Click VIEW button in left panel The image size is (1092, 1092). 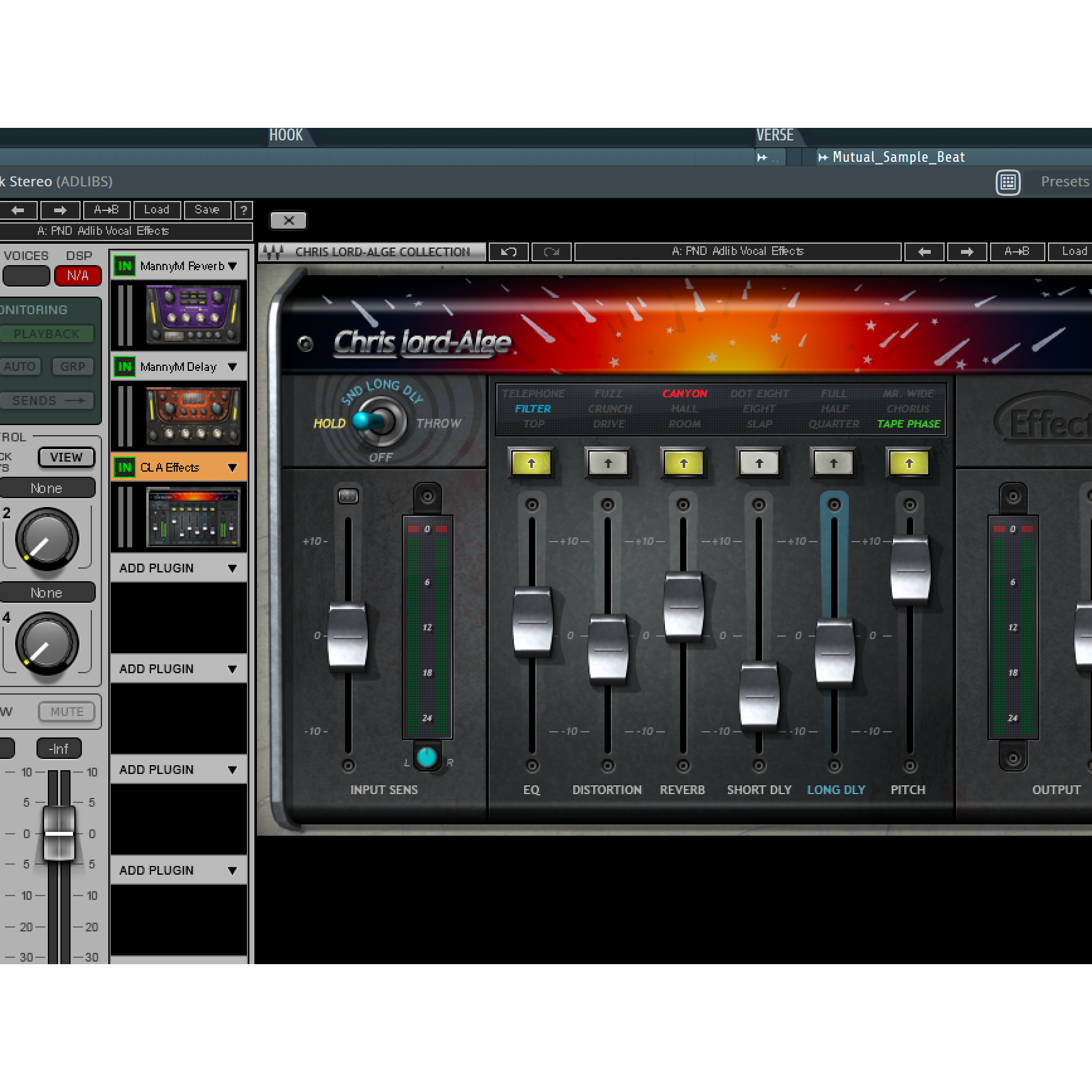point(67,457)
